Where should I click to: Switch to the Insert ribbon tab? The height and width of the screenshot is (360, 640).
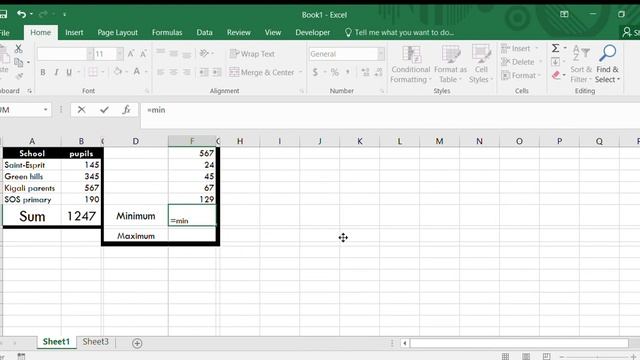coord(74,32)
